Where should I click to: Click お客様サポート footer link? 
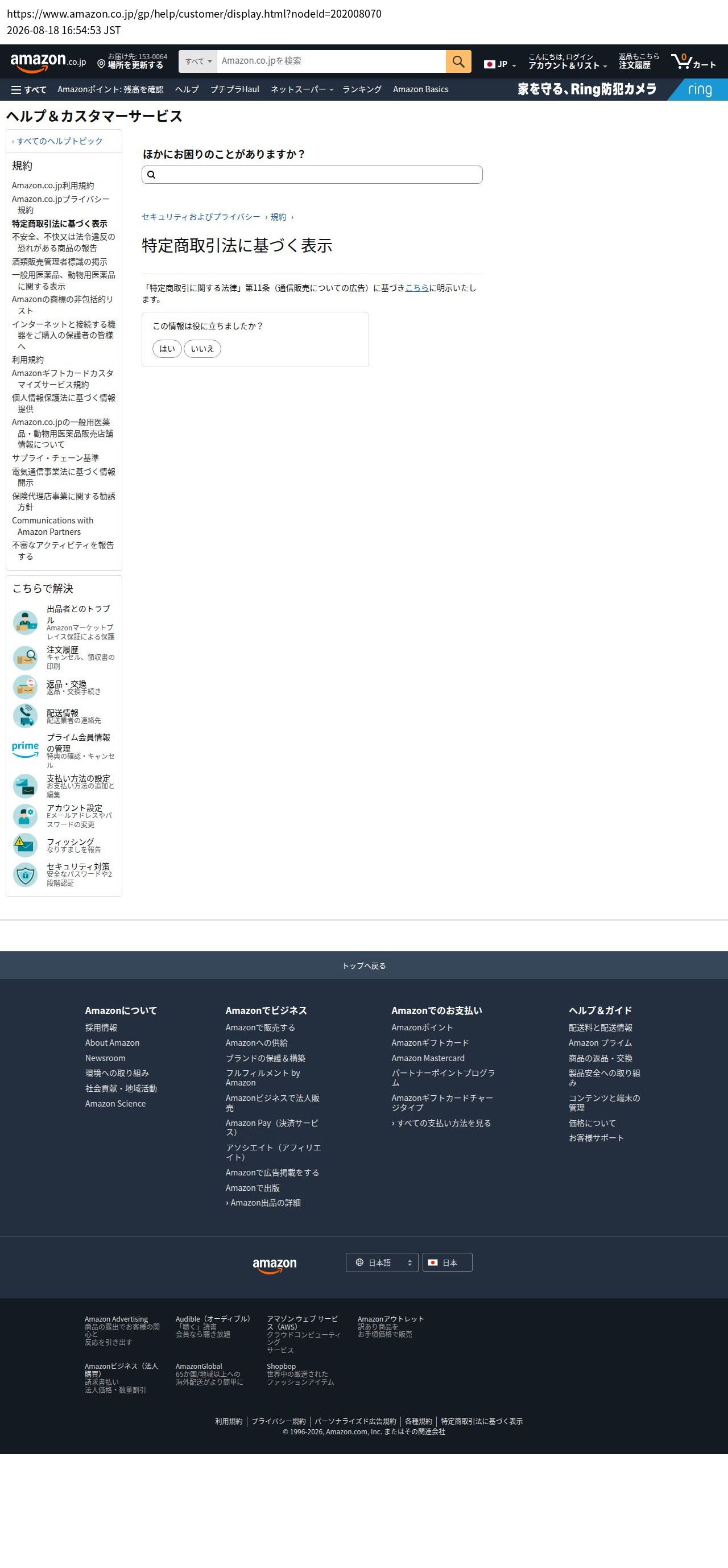tap(597, 1138)
